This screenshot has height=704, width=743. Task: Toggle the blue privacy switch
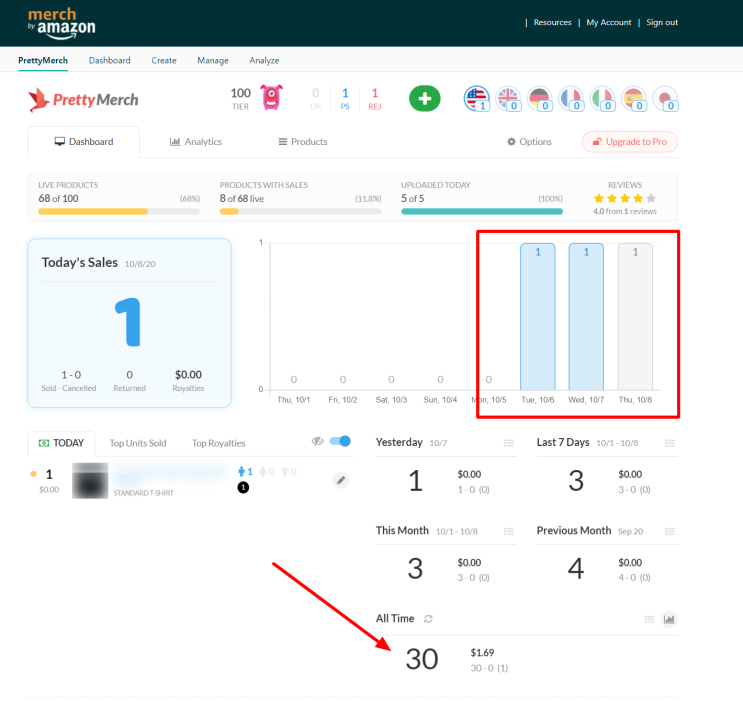(x=340, y=441)
